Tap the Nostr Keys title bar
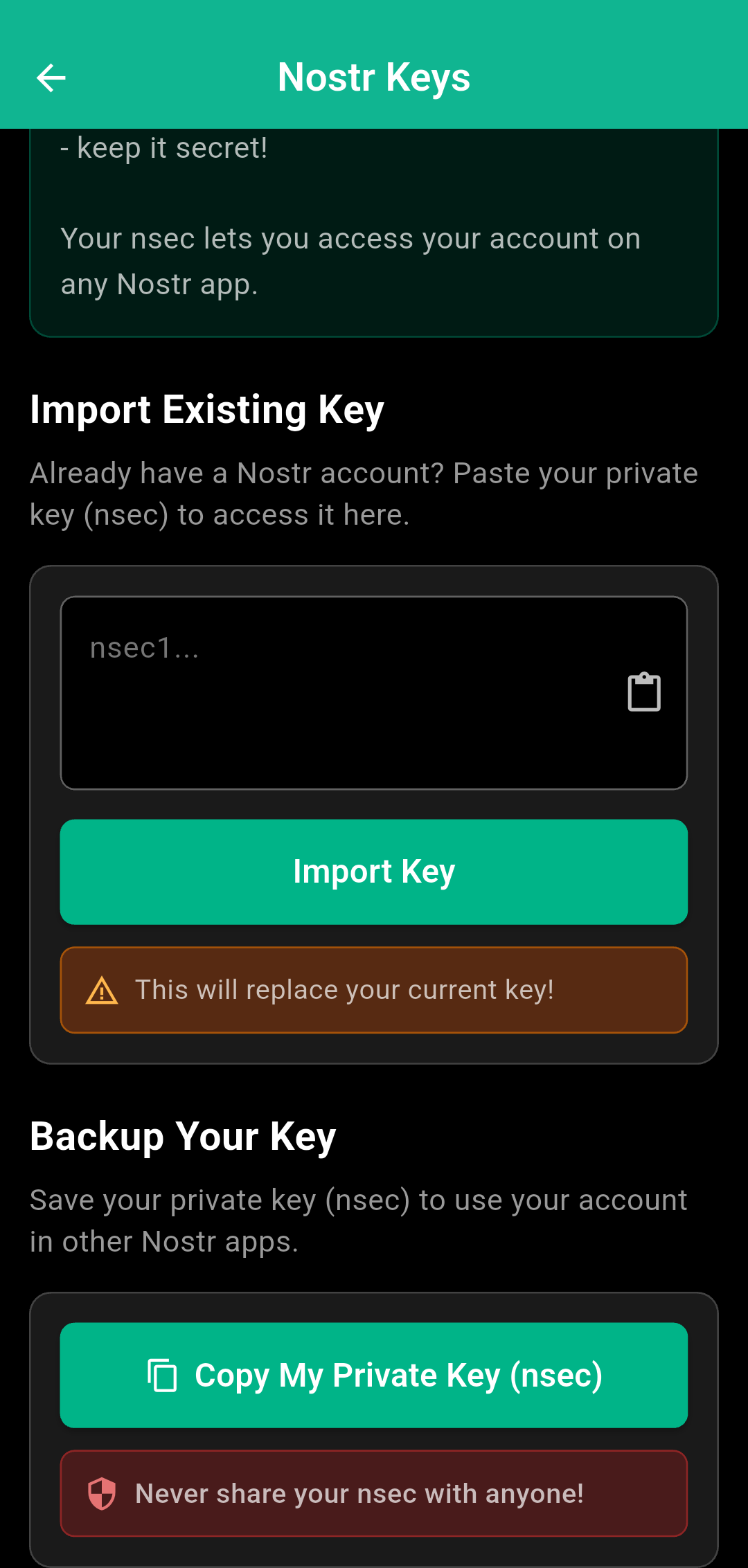Viewport: 748px width, 1568px height. tap(374, 77)
